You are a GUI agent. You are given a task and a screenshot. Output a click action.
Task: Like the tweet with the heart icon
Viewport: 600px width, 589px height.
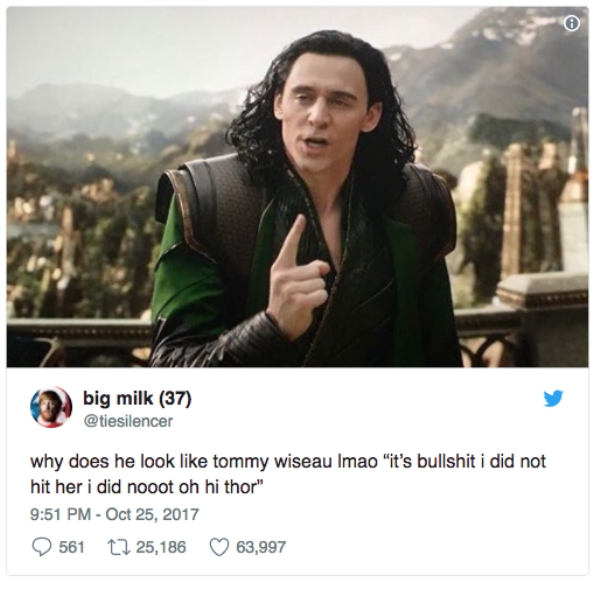219,547
